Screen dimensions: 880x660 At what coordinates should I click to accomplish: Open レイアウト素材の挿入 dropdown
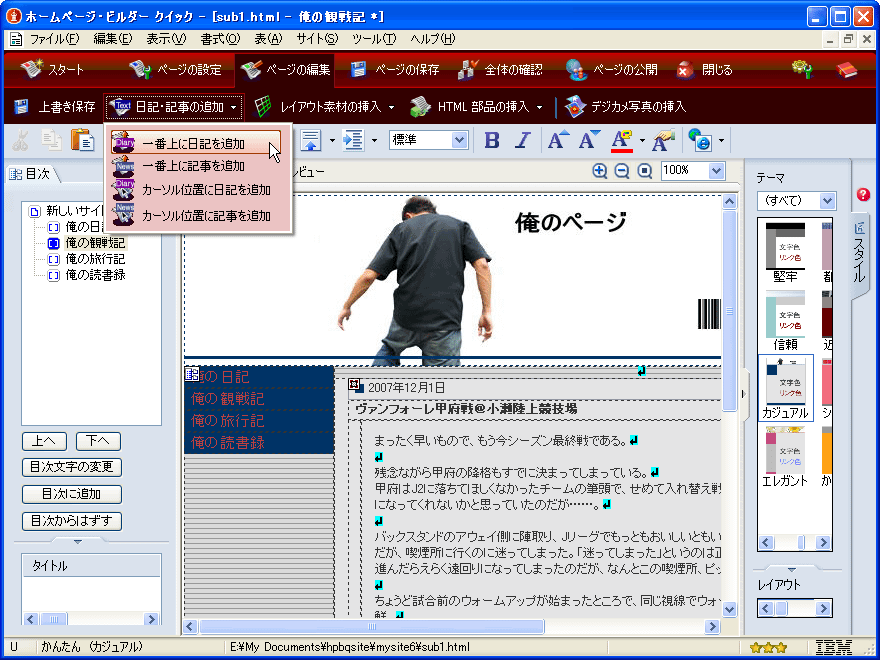pos(324,107)
